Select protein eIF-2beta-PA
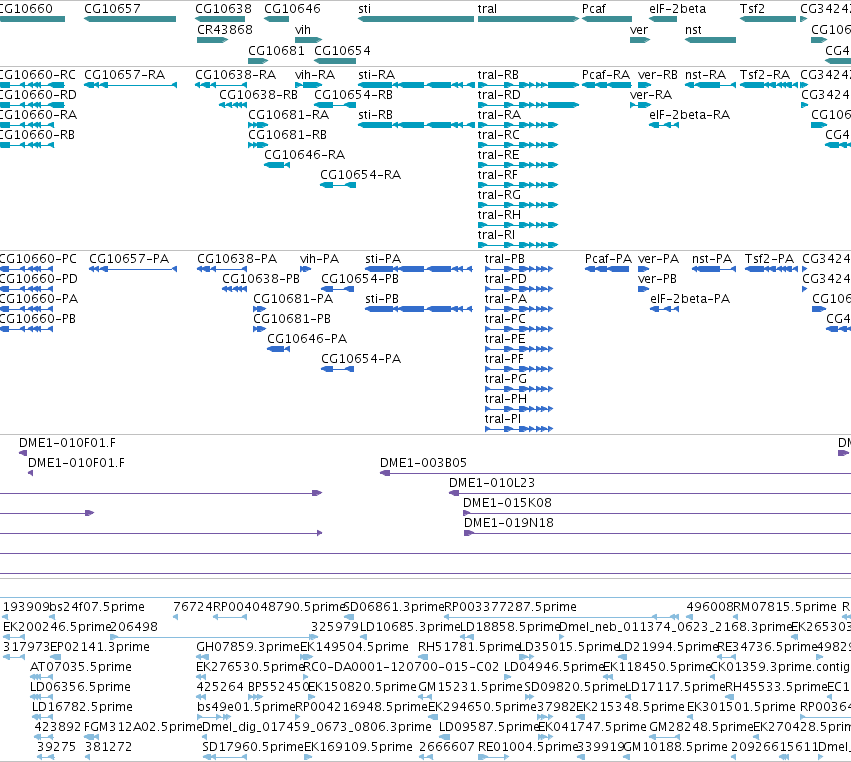This screenshot has width=851, height=762. tap(664, 309)
